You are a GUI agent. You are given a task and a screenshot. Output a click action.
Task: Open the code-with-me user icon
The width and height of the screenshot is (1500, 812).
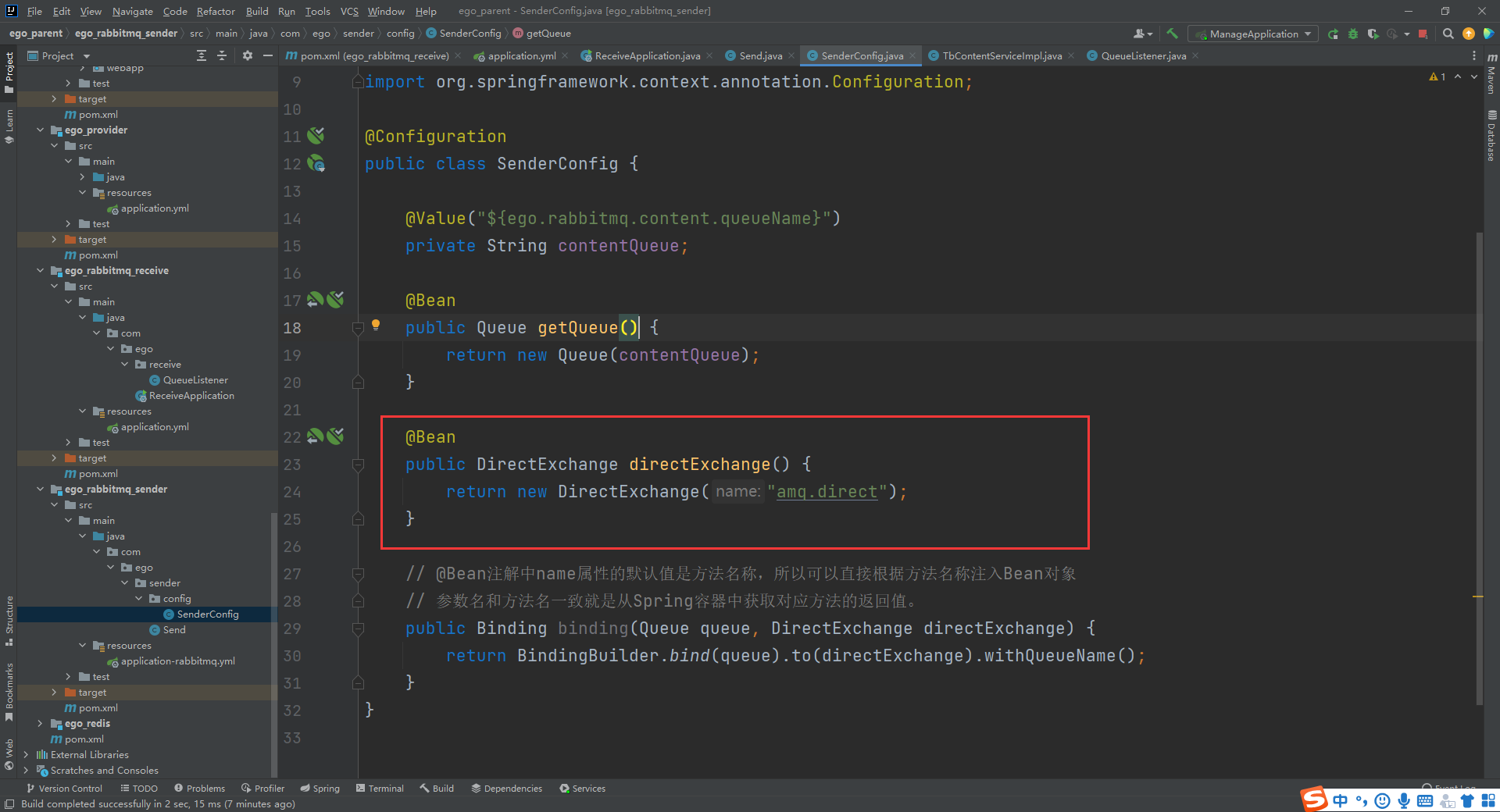tap(1142, 34)
